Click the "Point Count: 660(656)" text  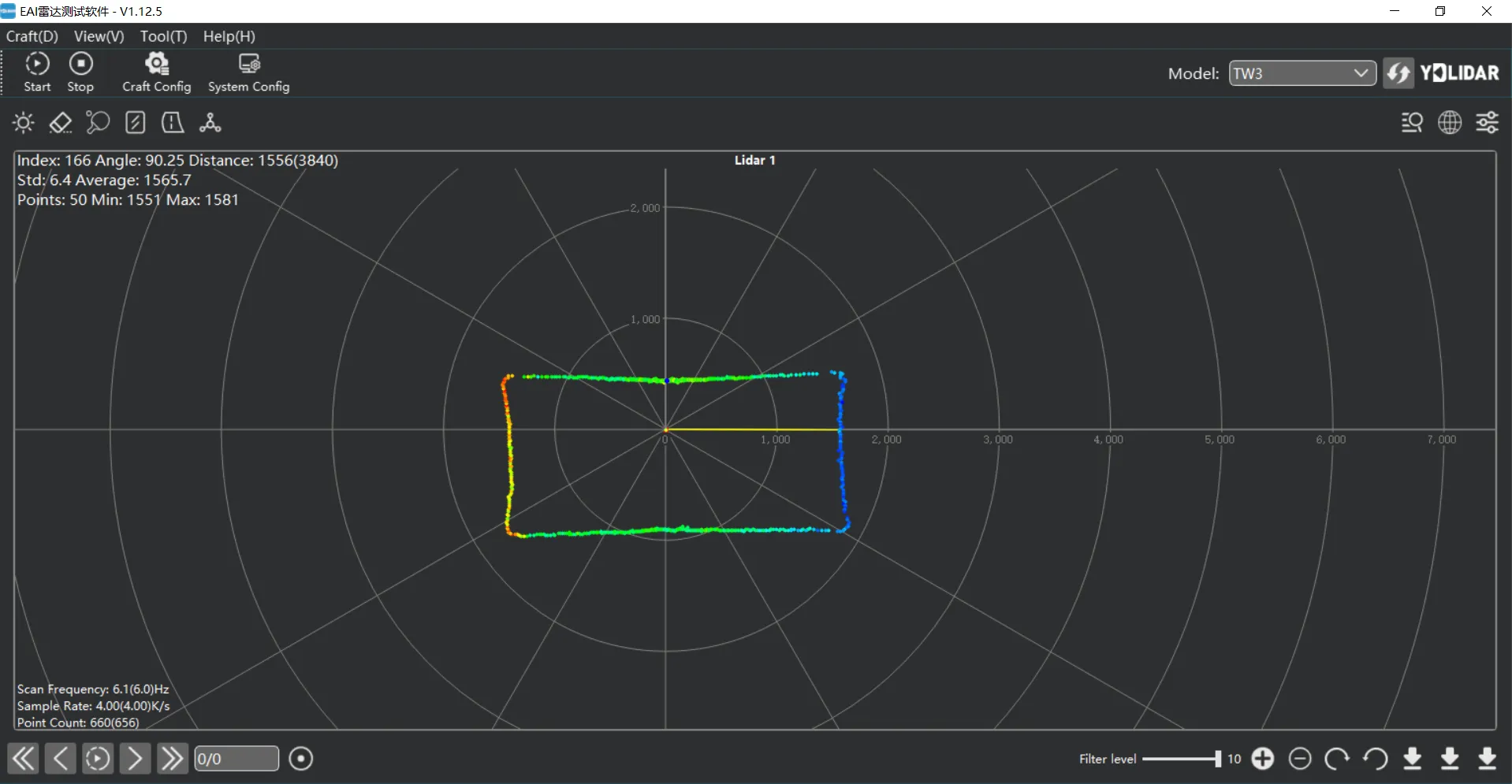[x=78, y=723]
